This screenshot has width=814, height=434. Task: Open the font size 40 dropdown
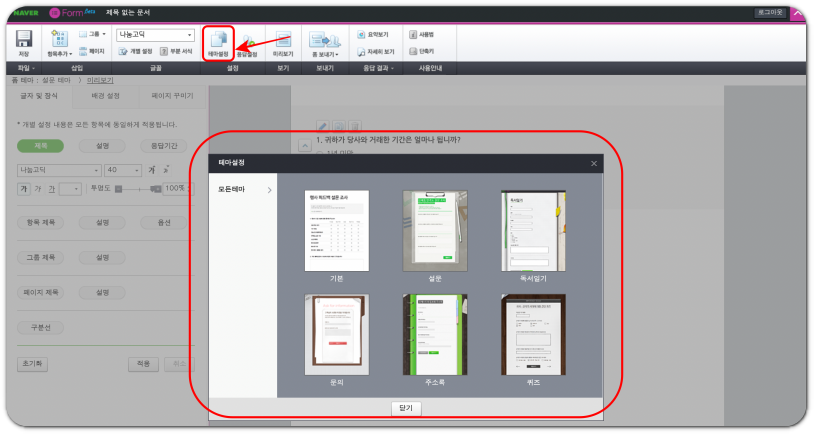click(123, 170)
